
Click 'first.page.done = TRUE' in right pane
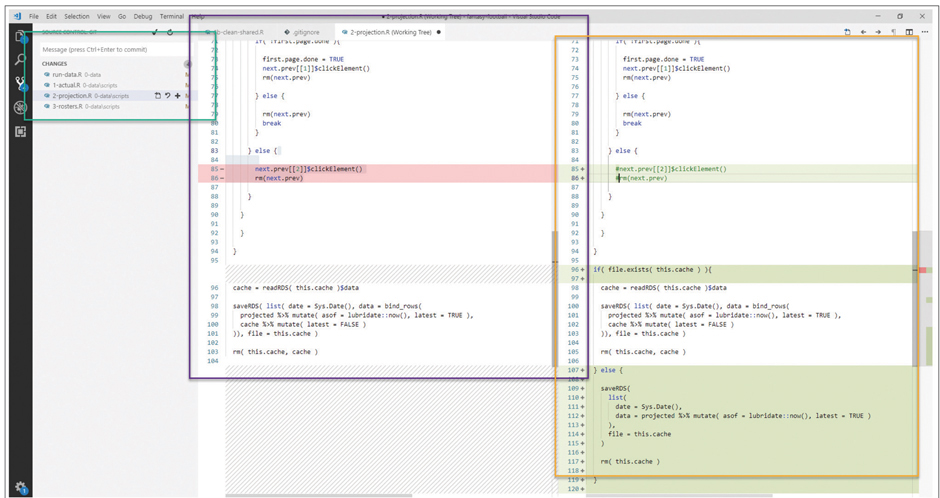coord(663,59)
